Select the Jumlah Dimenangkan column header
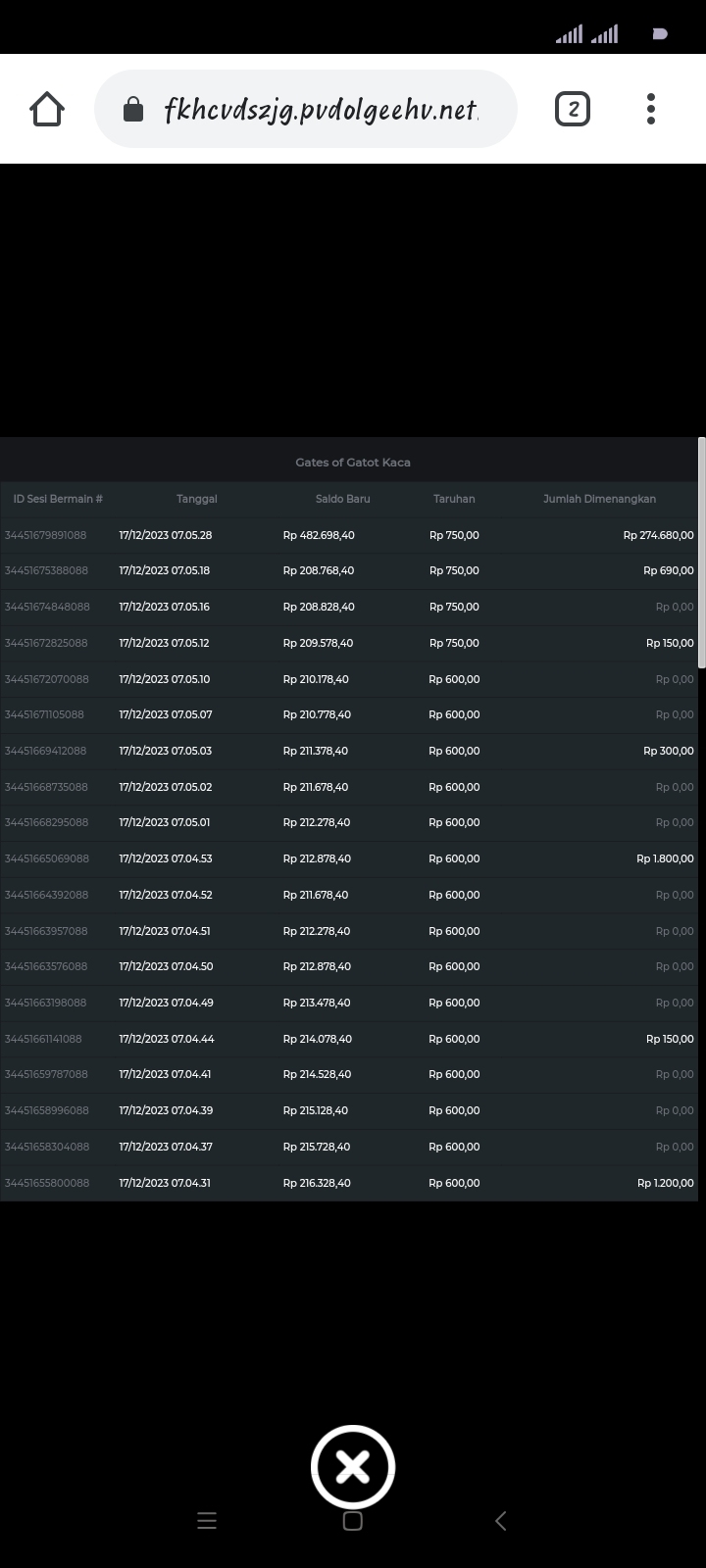This screenshot has width=706, height=1568. coord(599,499)
